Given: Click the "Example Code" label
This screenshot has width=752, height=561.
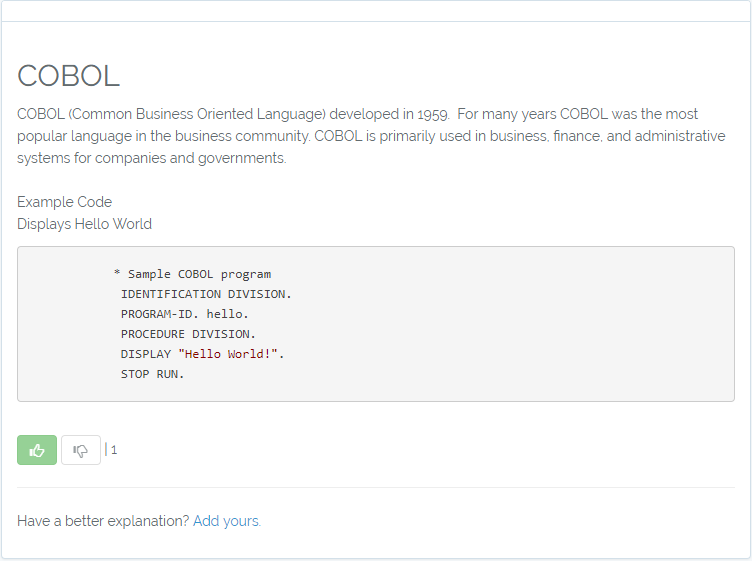Looking at the screenshot, I should (64, 202).
